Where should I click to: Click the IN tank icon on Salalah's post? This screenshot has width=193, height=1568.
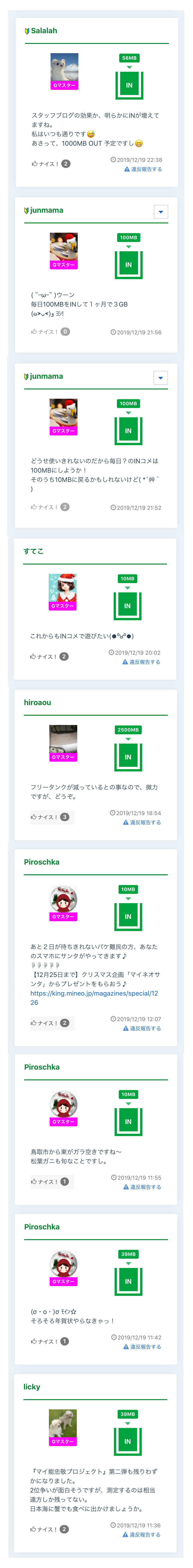click(129, 85)
